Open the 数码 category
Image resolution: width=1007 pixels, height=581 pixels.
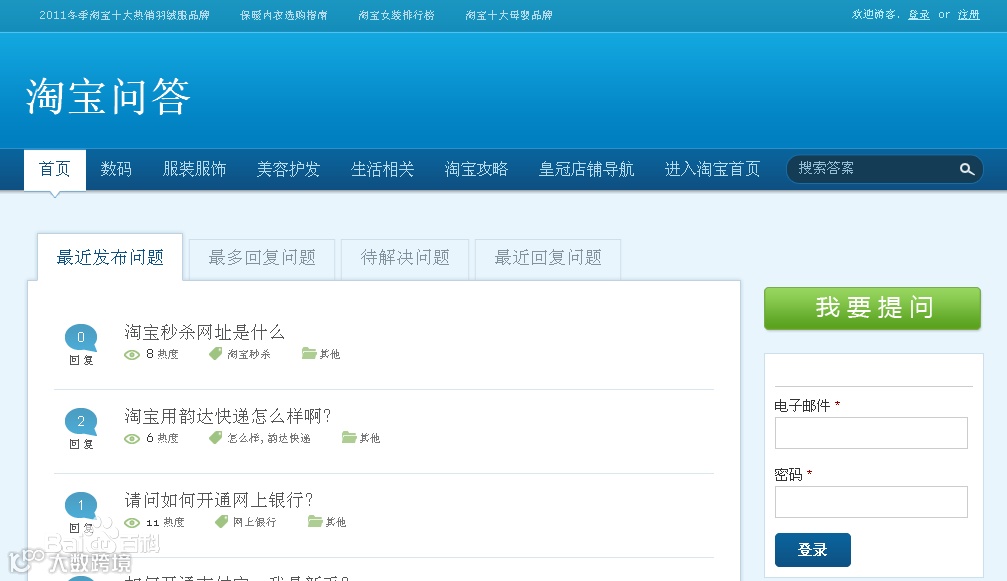116,169
